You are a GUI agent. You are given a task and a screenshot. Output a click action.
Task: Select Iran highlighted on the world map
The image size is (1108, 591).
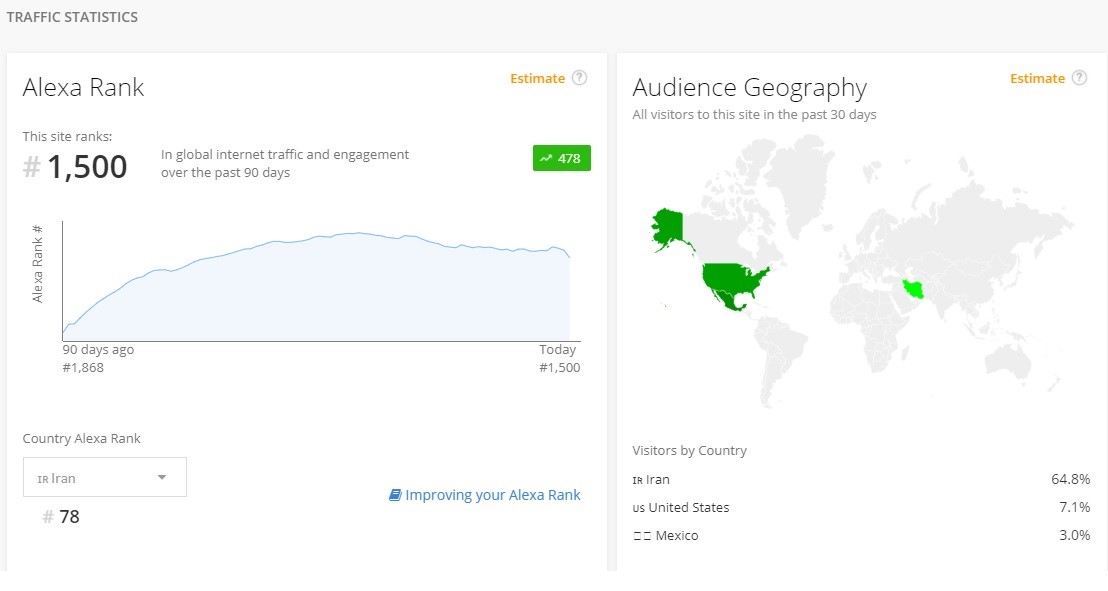pyautogui.click(x=915, y=290)
